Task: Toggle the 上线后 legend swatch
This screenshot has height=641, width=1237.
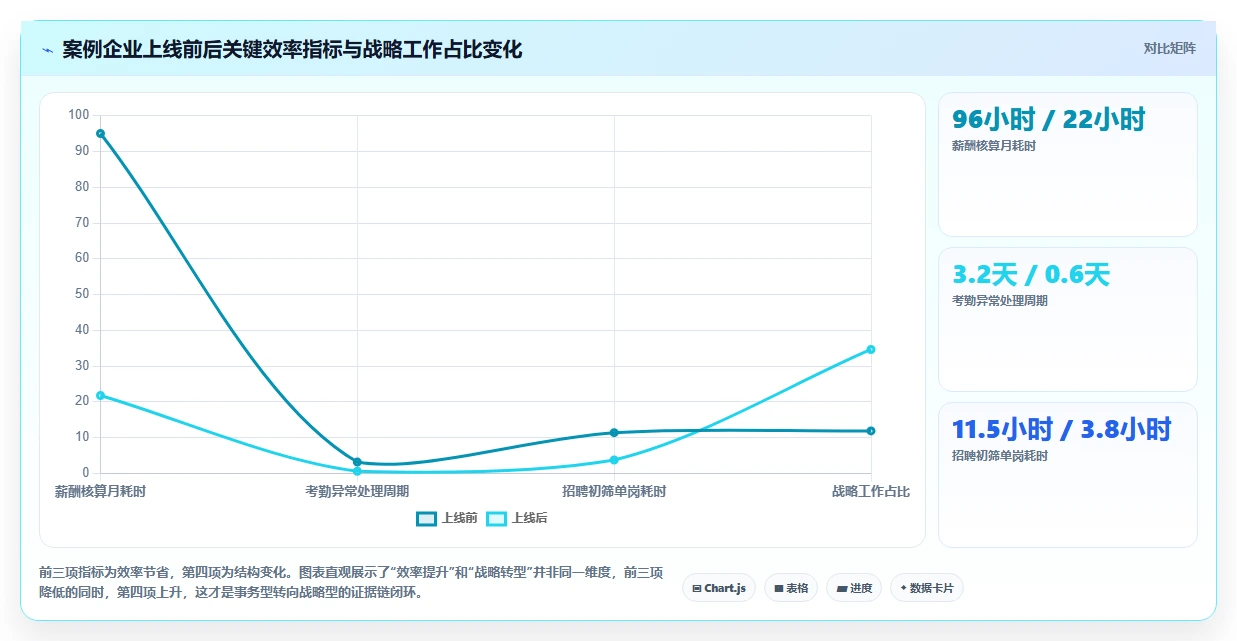Action: (497, 518)
